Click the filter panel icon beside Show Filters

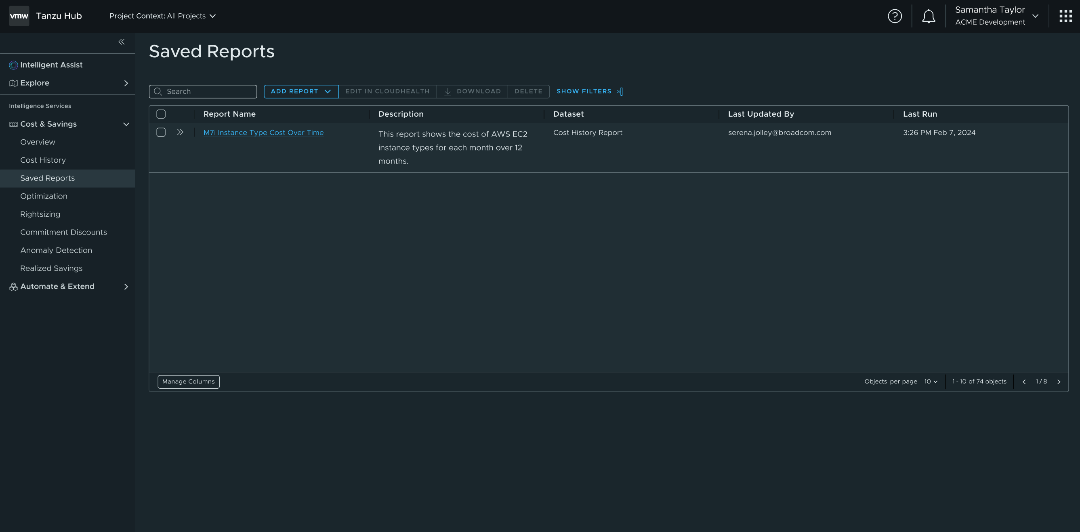(620, 92)
